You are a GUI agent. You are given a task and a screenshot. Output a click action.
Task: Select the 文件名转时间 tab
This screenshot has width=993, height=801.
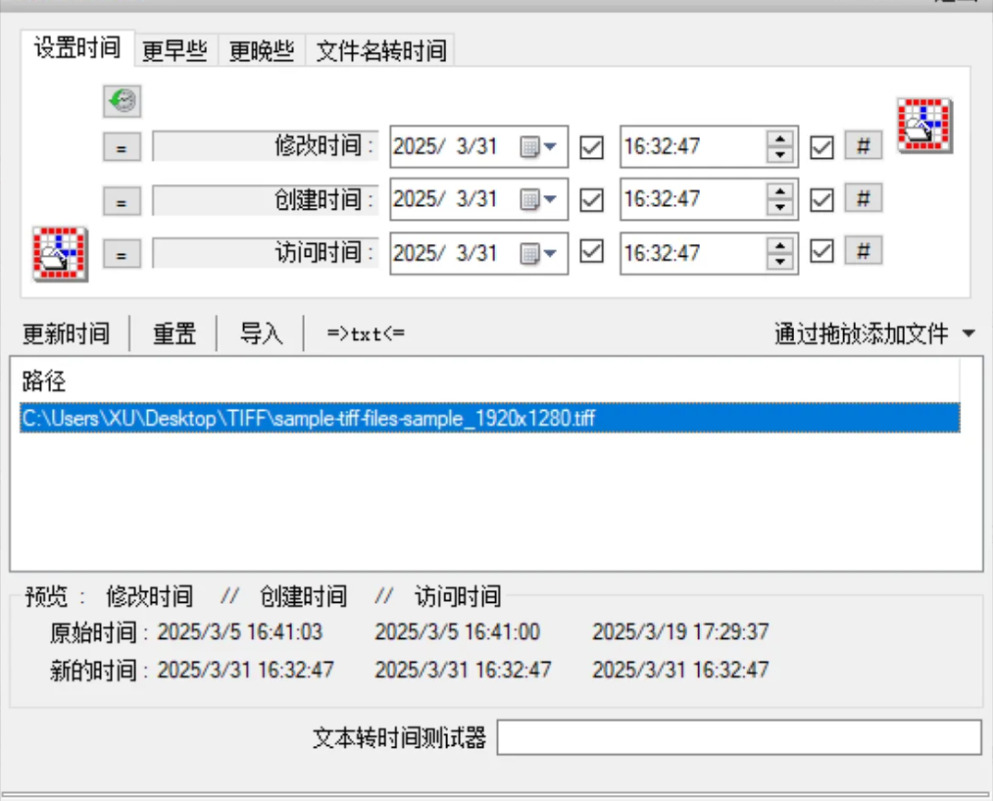[x=381, y=51]
